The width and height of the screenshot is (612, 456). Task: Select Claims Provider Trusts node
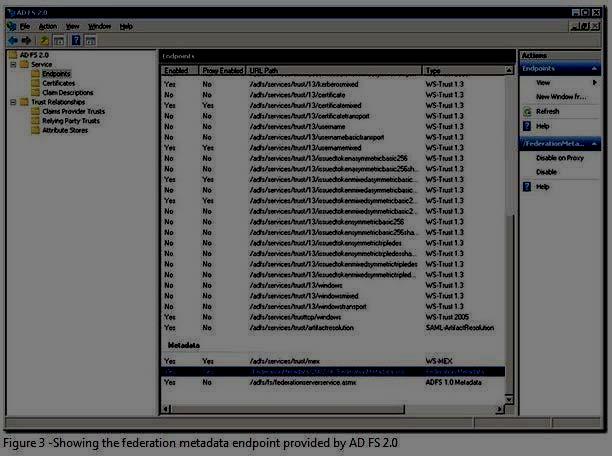[x=73, y=111]
